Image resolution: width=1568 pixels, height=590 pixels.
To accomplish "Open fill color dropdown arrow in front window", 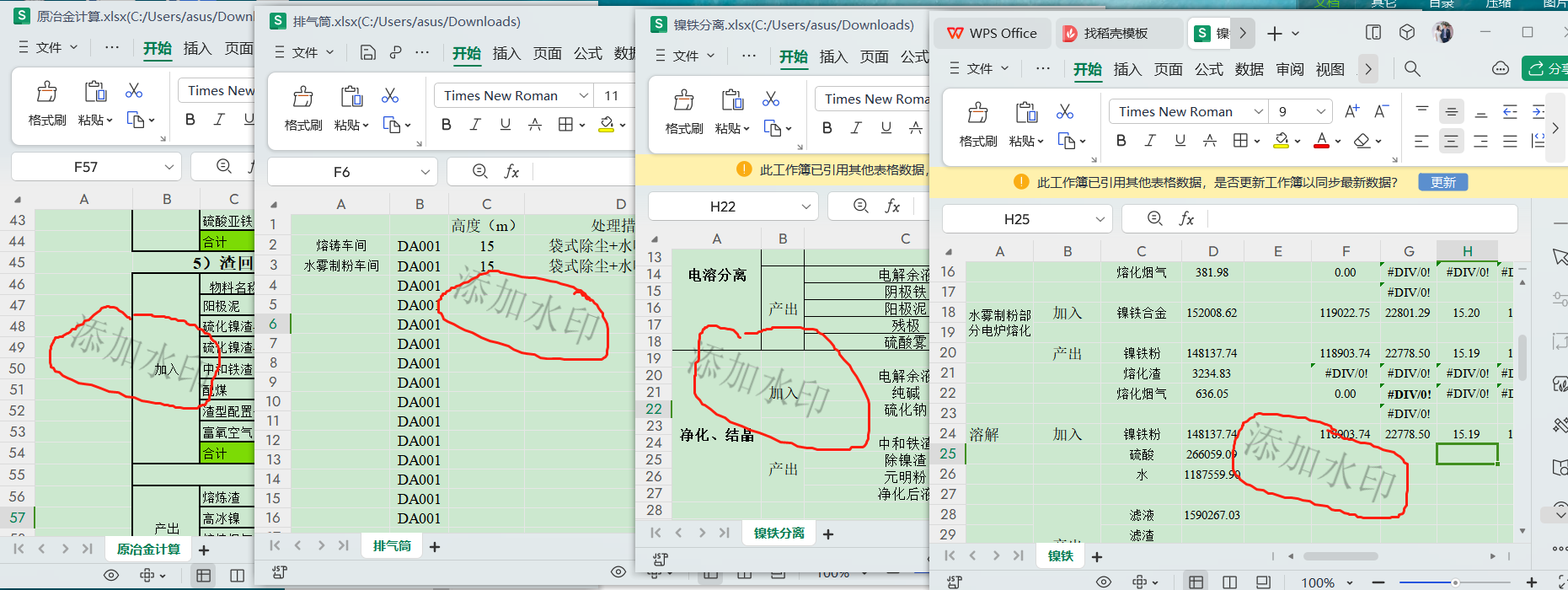I will coord(1297,142).
